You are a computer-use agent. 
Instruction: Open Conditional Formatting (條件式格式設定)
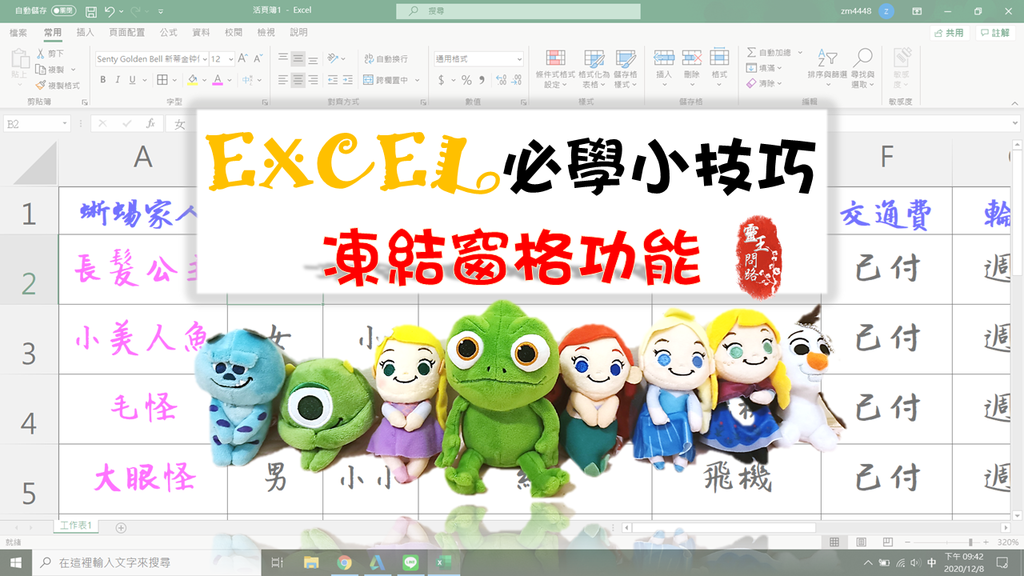pyautogui.click(x=555, y=69)
